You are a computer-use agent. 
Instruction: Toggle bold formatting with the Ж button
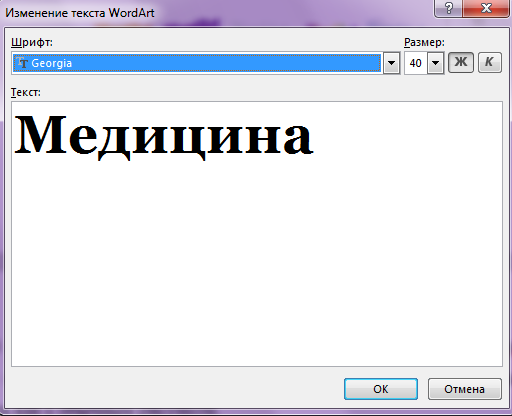click(461, 62)
